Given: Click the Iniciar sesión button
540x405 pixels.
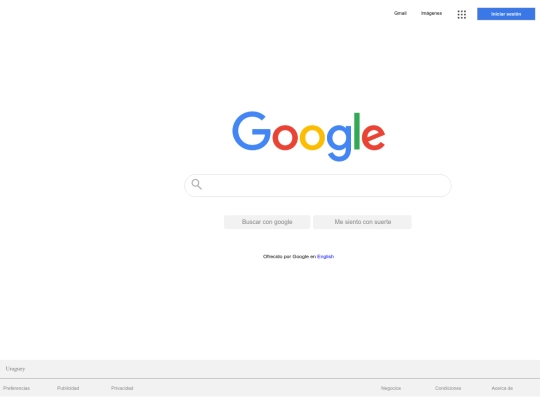Looking at the screenshot, I should [506, 14].
